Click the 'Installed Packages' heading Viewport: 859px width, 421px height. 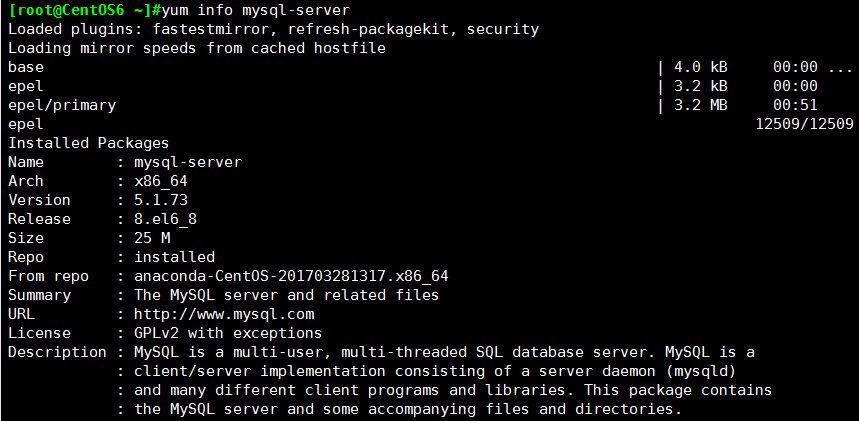(88, 143)
